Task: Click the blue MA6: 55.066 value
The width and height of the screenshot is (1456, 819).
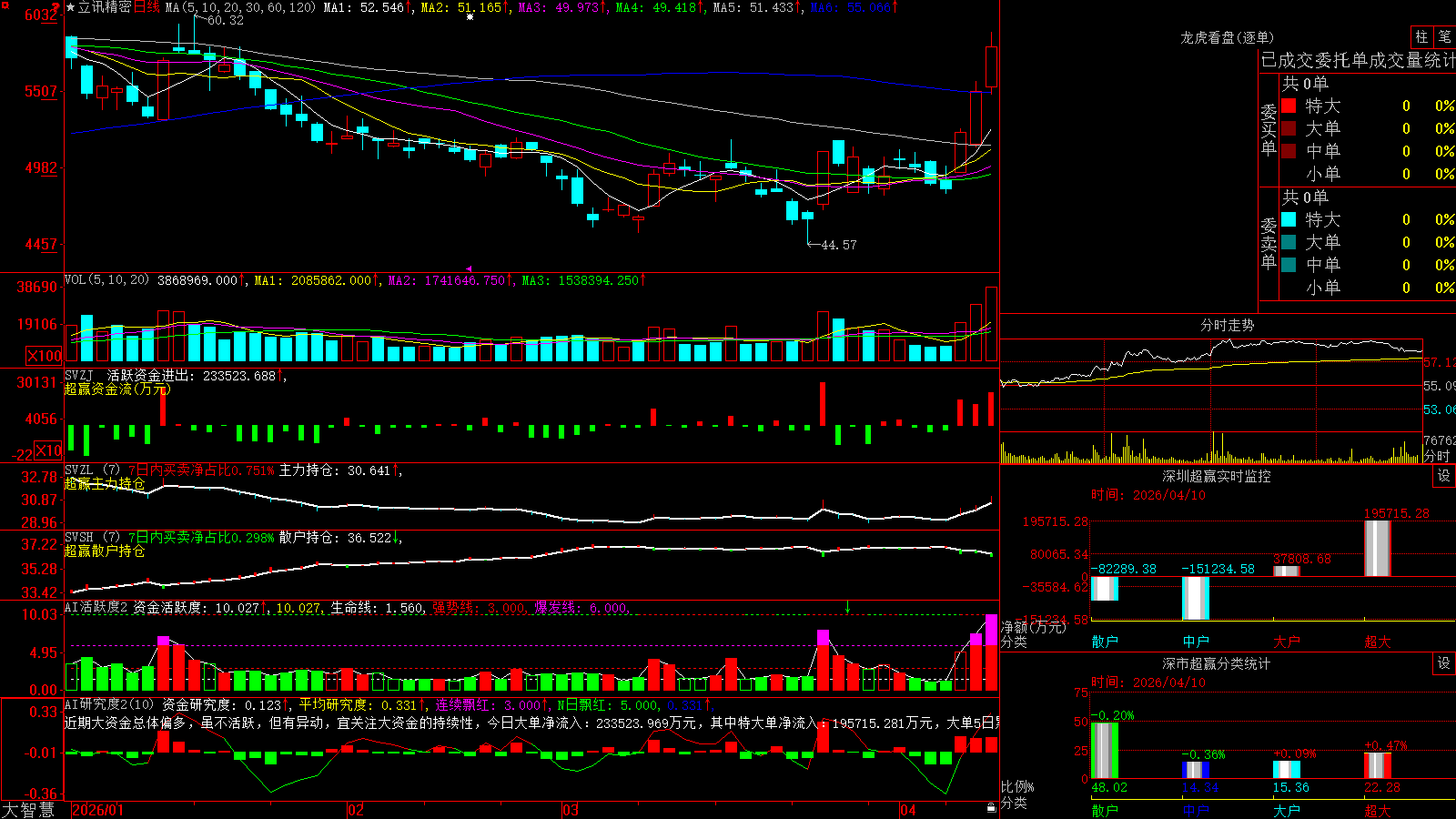Action: point(850,7)
